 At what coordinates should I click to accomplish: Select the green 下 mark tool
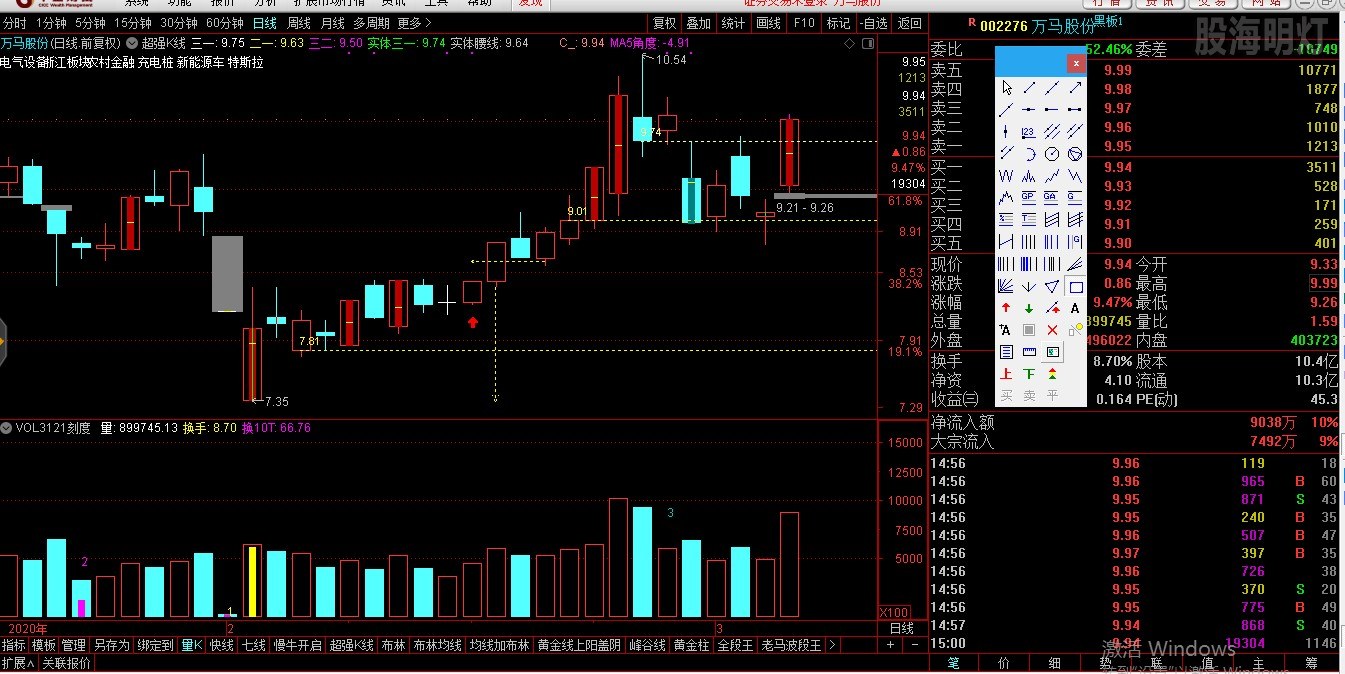coord(1029,374)
